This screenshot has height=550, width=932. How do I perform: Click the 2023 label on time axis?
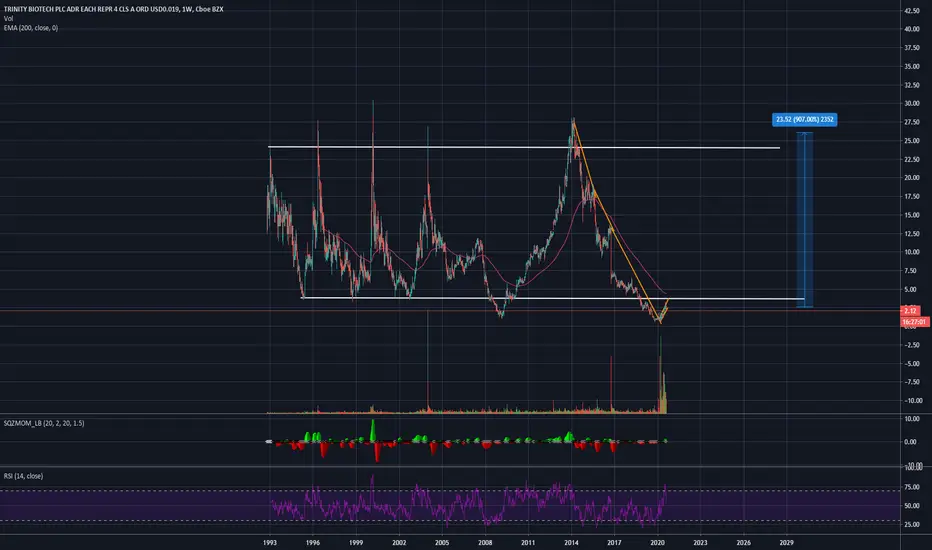pos(700,542)
